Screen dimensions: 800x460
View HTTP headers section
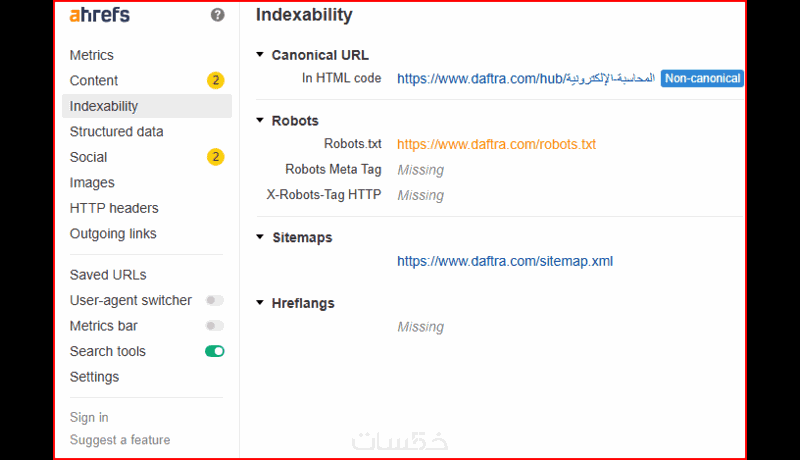(114, 208)
